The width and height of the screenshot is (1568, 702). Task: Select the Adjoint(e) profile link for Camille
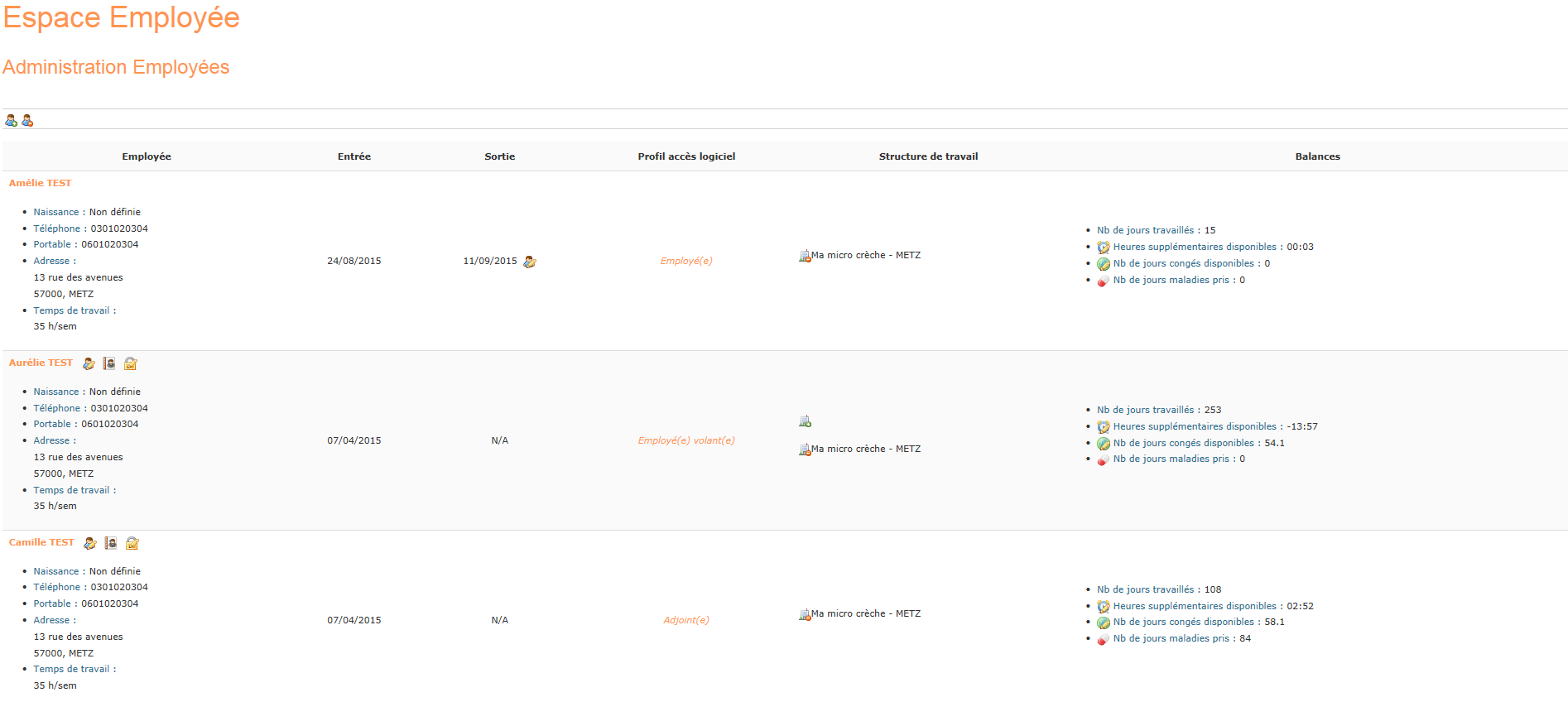686,620
